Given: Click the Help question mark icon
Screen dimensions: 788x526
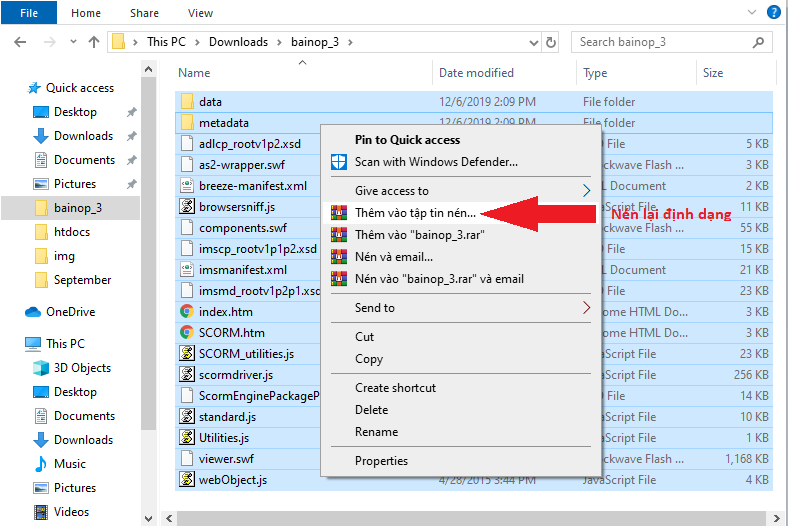Looking at the screenshot, I should coord(773,12).
